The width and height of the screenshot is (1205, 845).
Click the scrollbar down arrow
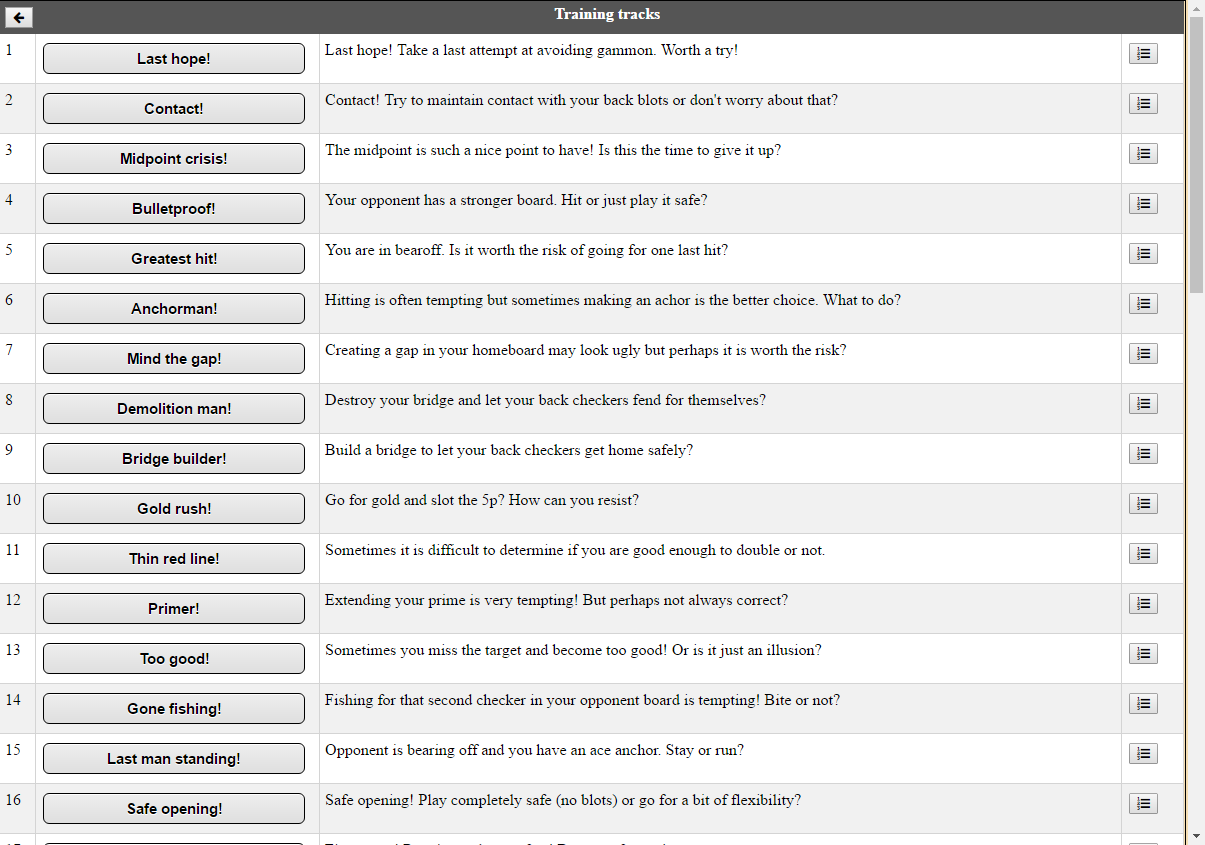1196,836
